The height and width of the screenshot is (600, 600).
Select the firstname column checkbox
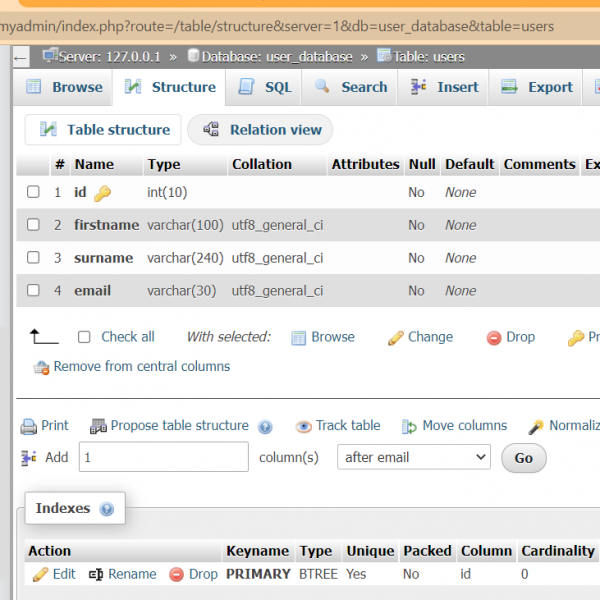pos(33,225)
